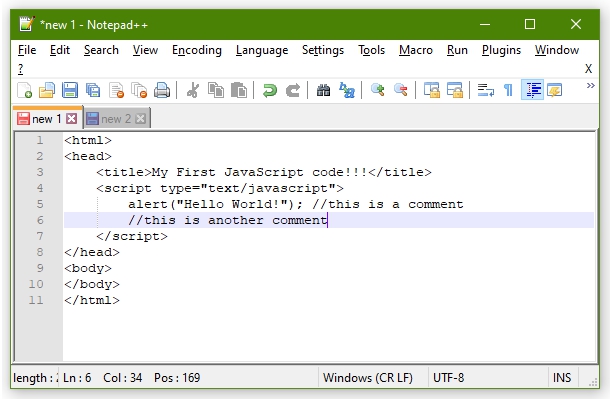Switch to the new 1 tab
This screenshot has height=399, width=610.
[47, 119]
